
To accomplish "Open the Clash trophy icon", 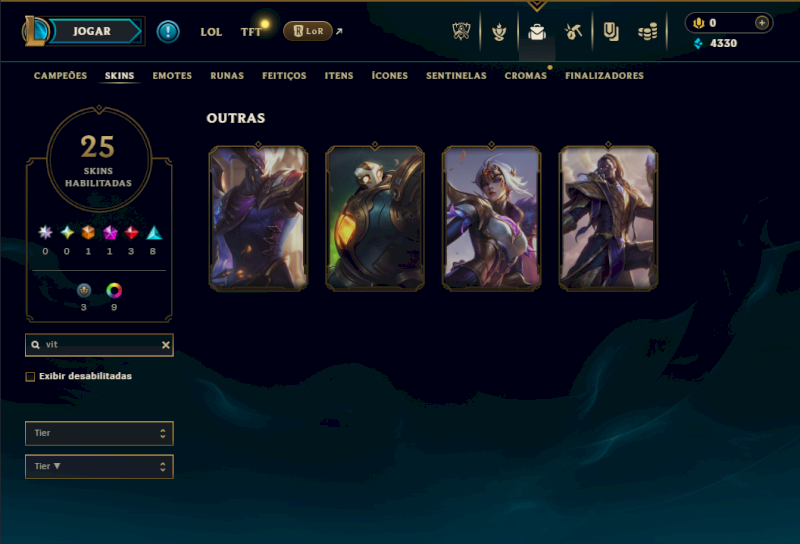I will pyautogui.click(x=461, y=32).
